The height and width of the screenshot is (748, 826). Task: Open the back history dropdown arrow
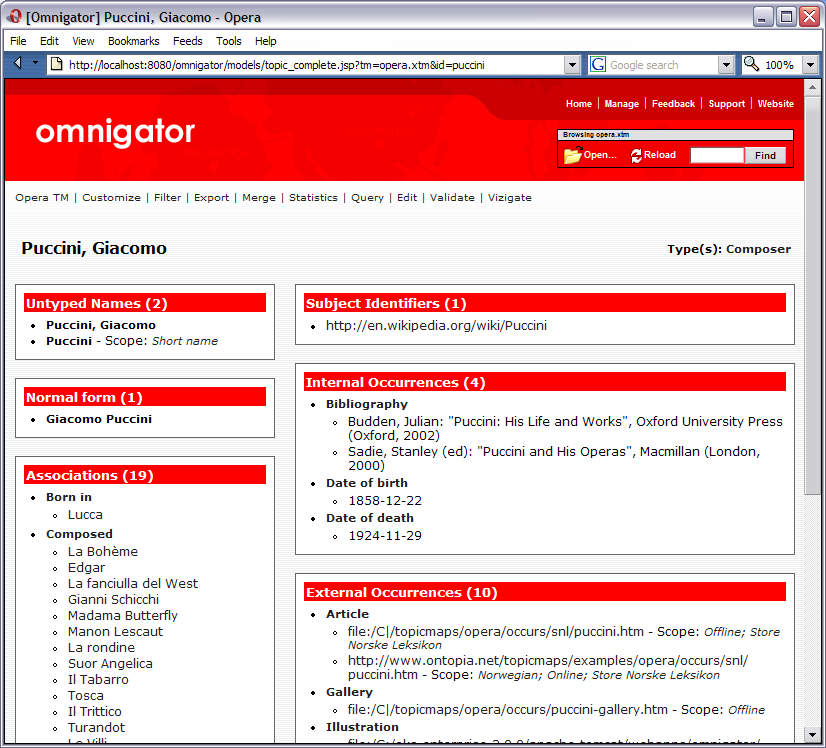[35, 64]
